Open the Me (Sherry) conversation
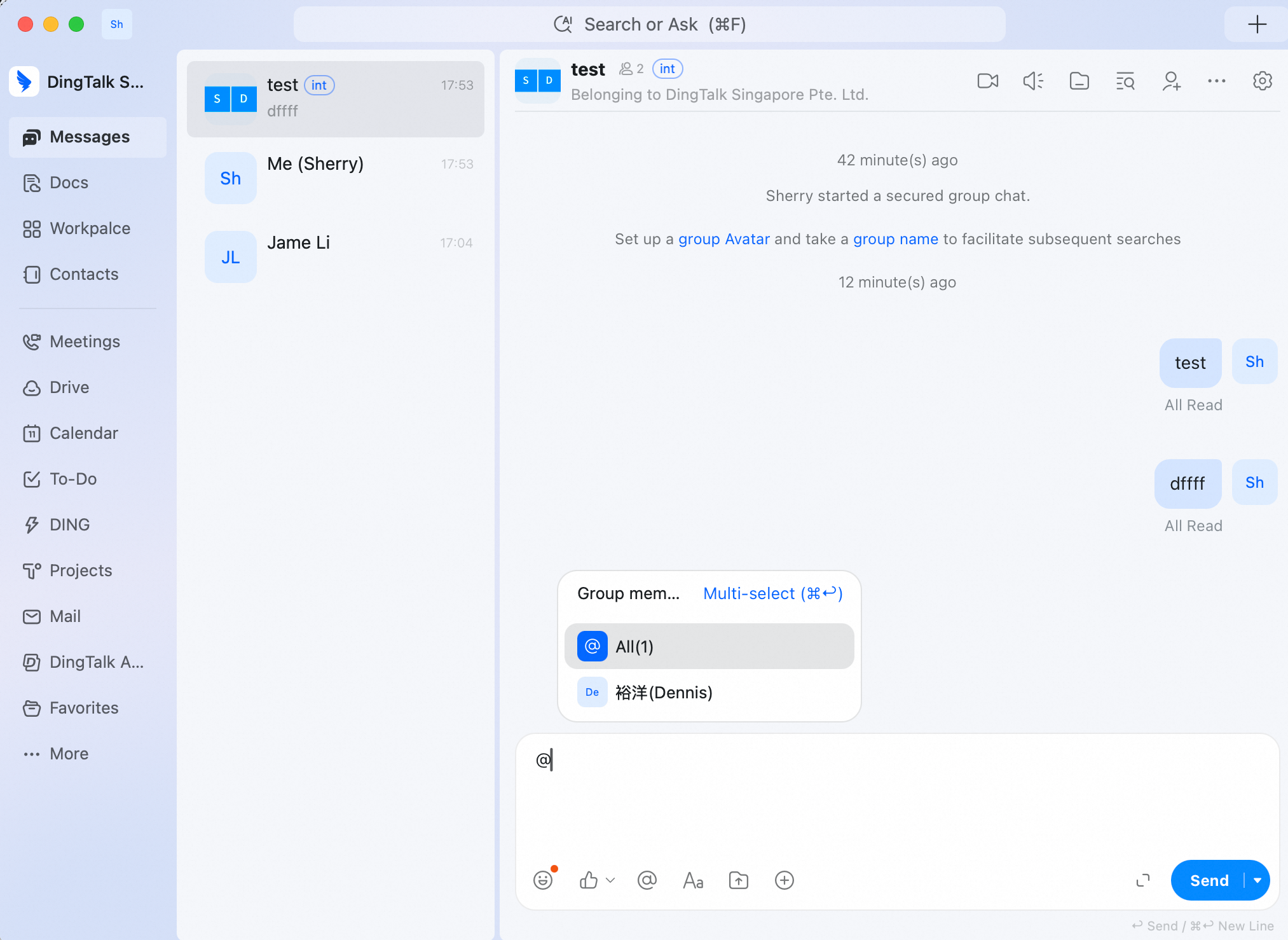 pos(336,177)
